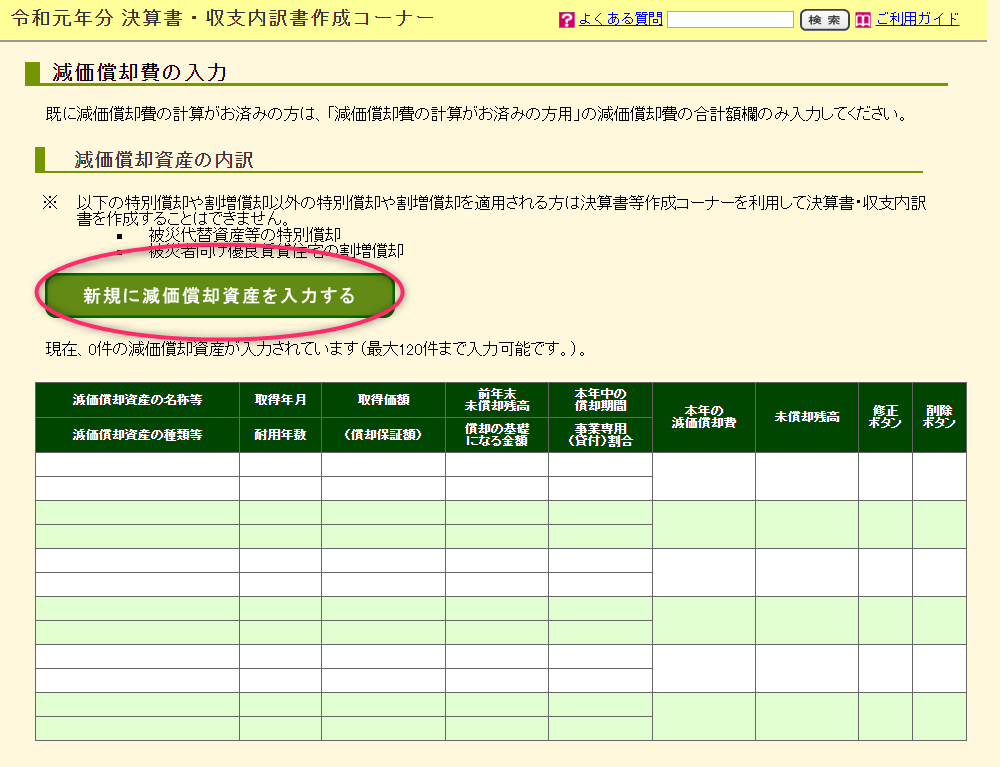Click 新規に減価償却資産を入力する button
Viewport: 1000px width, 767px height.
[x=219, y=295]
